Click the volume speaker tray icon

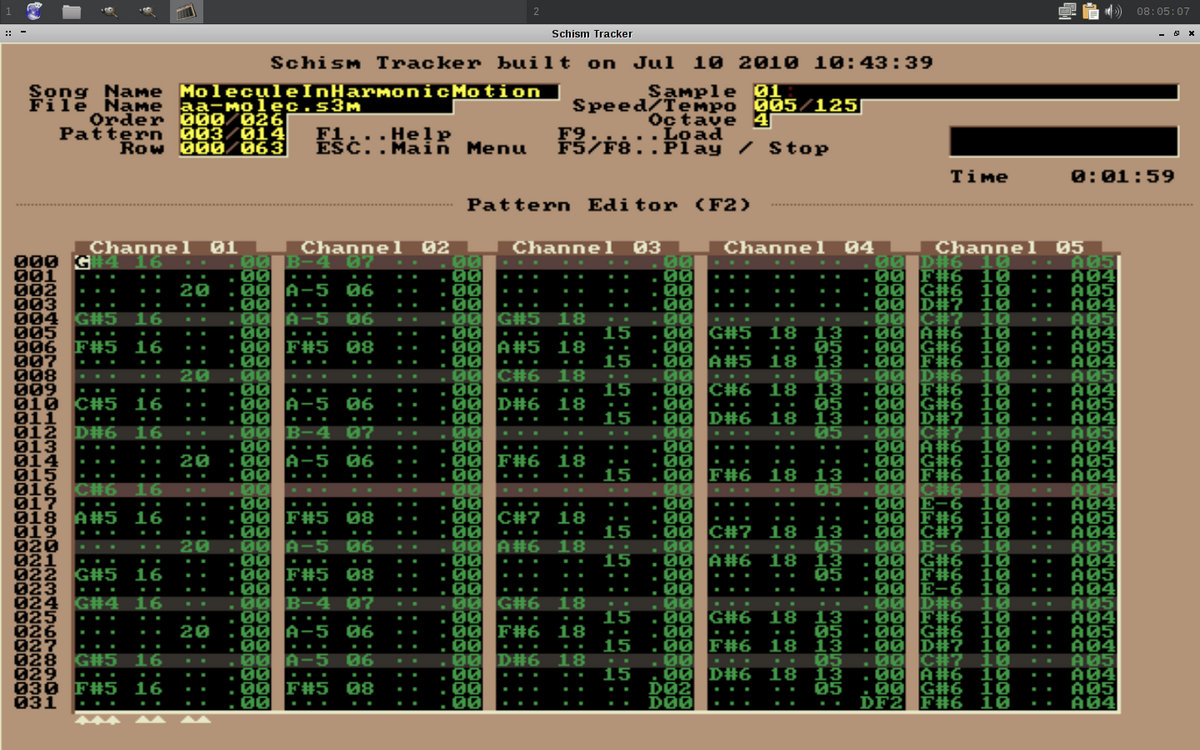(x=1113, y=12)
